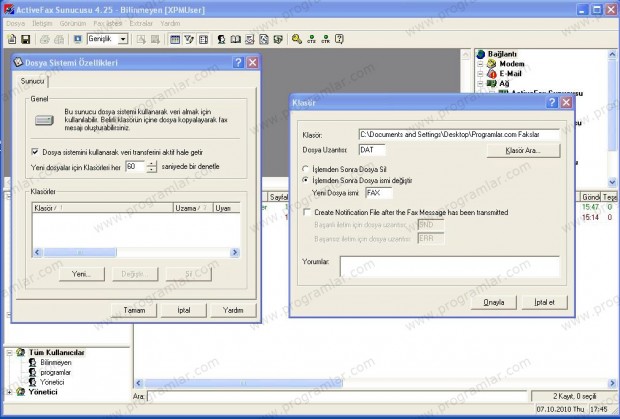This screenshot has width=620, height=419.
Task: Click the yellow key toolbar icon
Action: [297, 39]
